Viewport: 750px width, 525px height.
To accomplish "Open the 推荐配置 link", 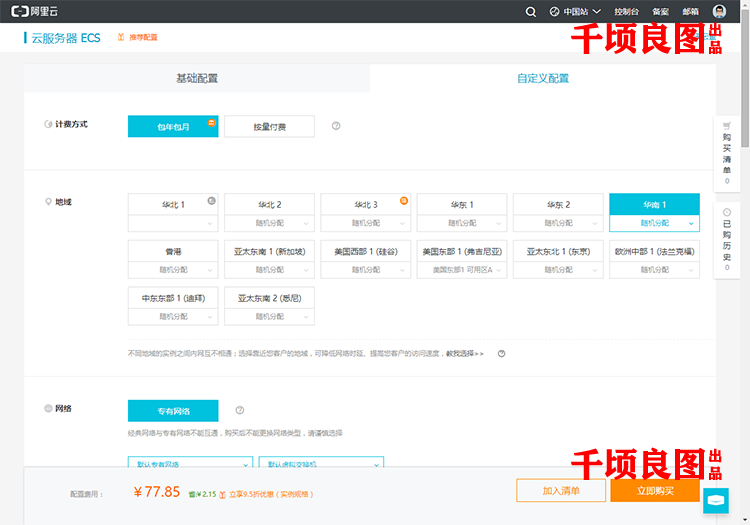I will (x=143, y=37).
